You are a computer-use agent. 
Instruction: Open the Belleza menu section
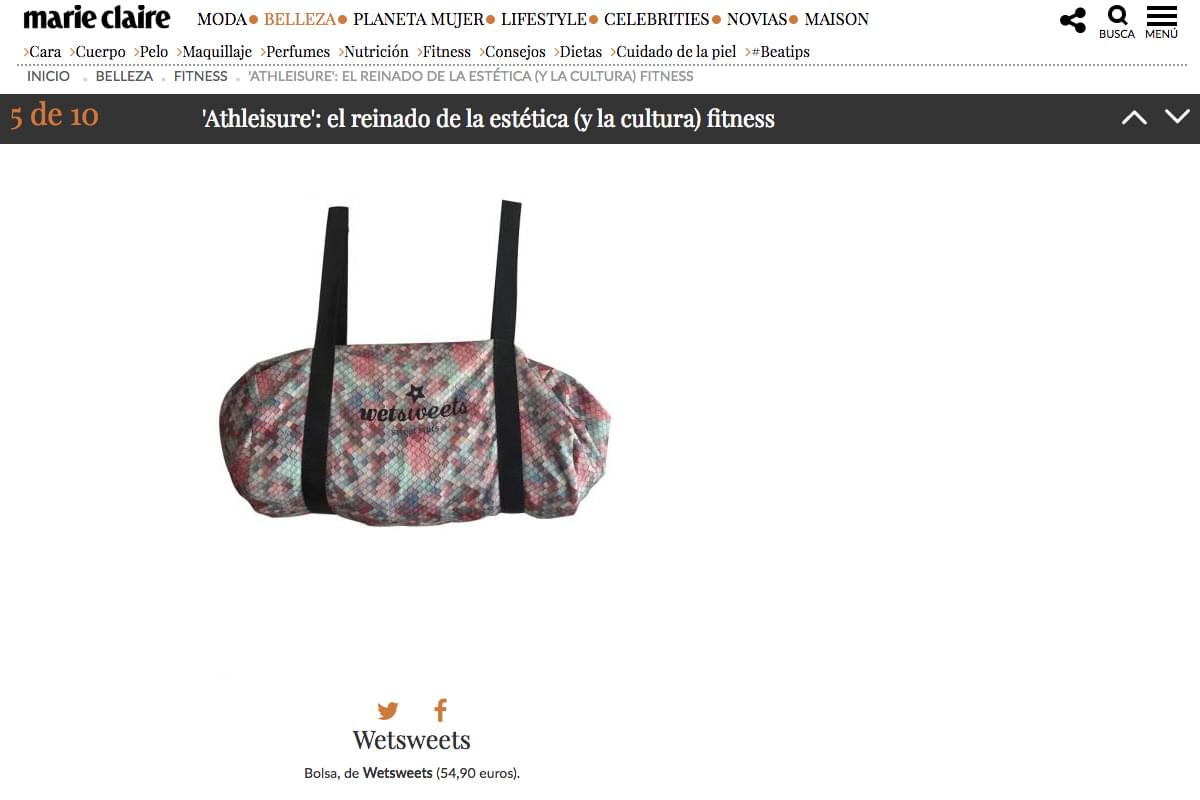300,19
